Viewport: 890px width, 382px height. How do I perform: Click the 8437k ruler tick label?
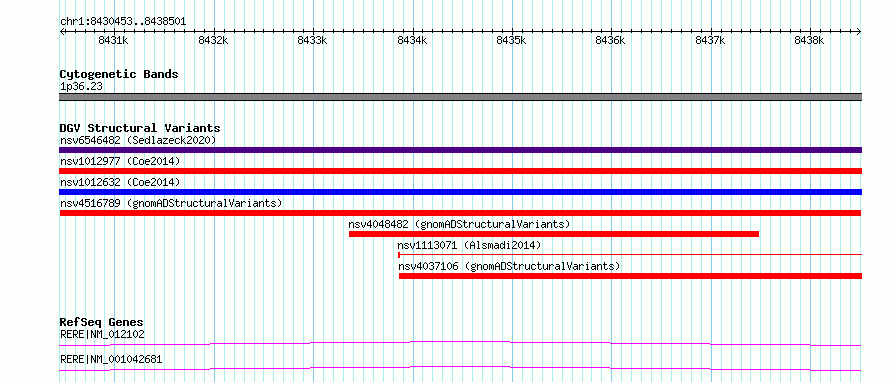tap(710, 40)
